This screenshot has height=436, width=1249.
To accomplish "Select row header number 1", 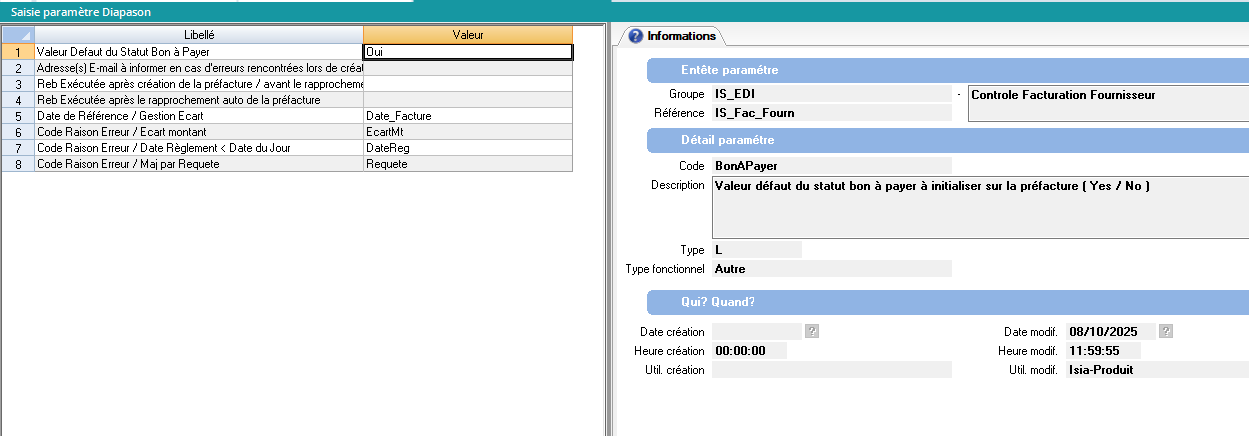I will (18, 51).
